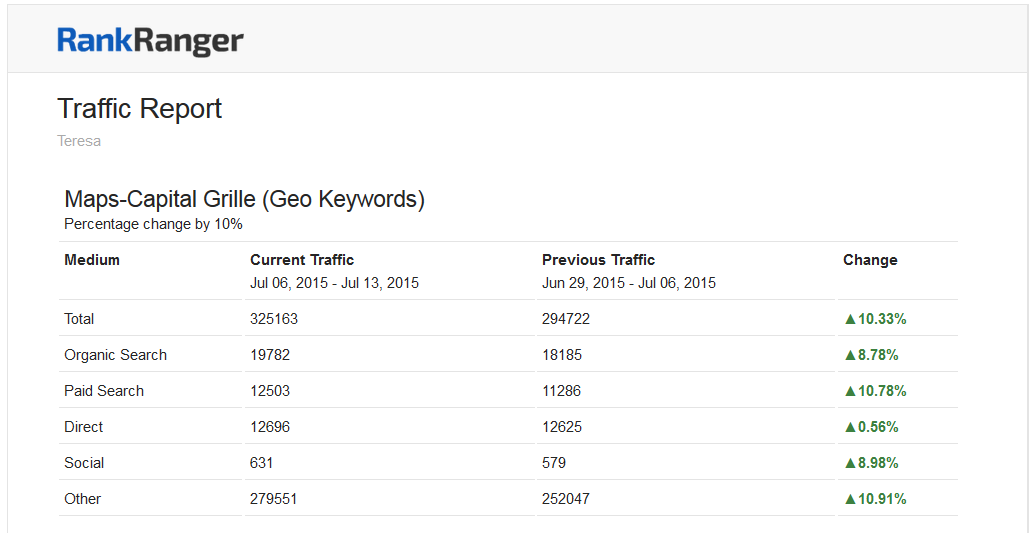This screenshot has height=533, width=1036.
Task: Click the Total current traffic value 325163
Action: [x=274, y=319]
